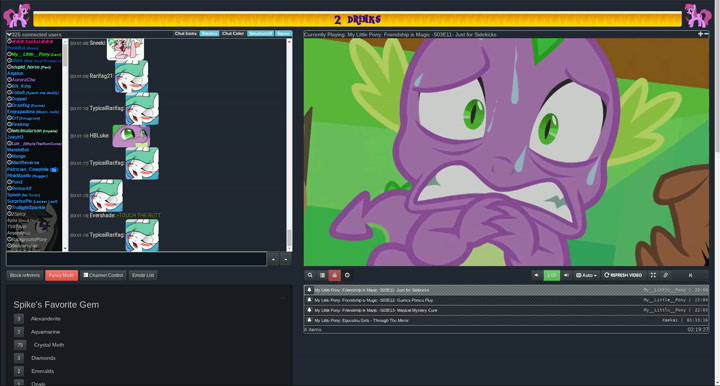Toggle the Emotes option
Viewport: 720px width, 386px height.
click(x=209, y=34)
